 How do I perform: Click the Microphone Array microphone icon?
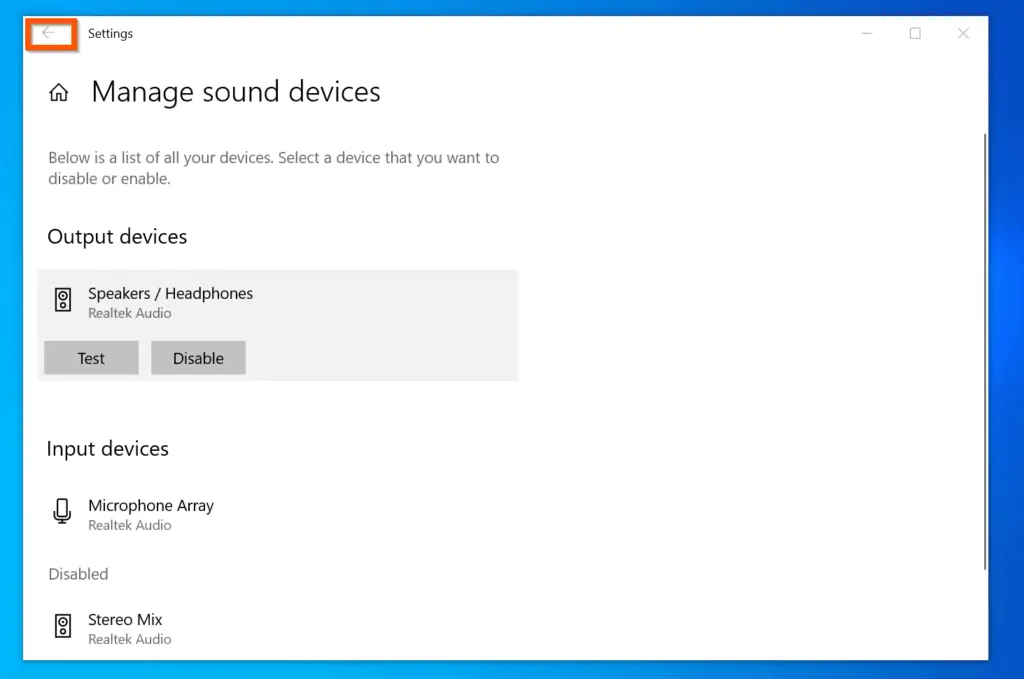point(62,513)
